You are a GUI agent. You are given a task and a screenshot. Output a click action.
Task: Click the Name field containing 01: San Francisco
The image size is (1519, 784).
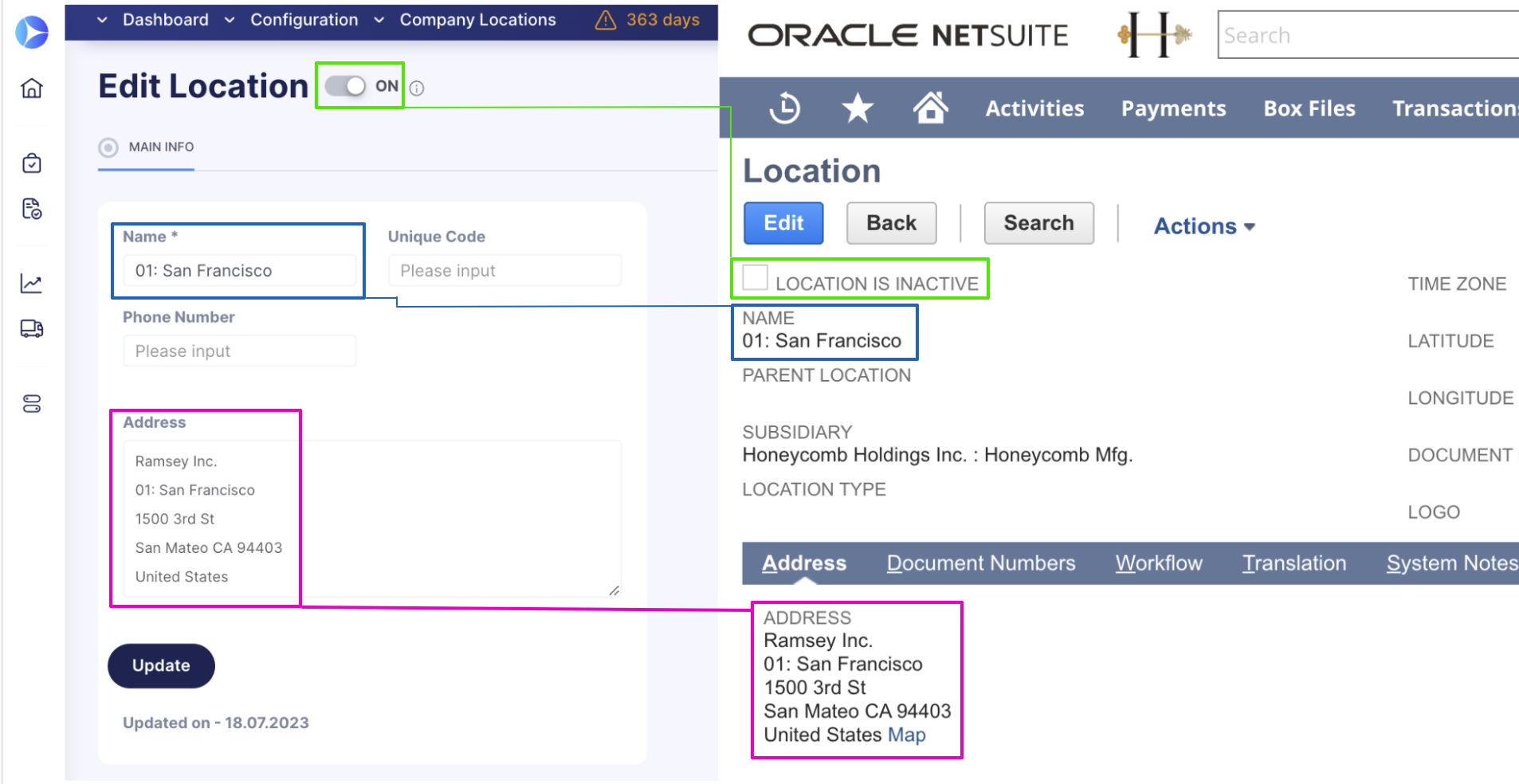(x=239, y=271)
